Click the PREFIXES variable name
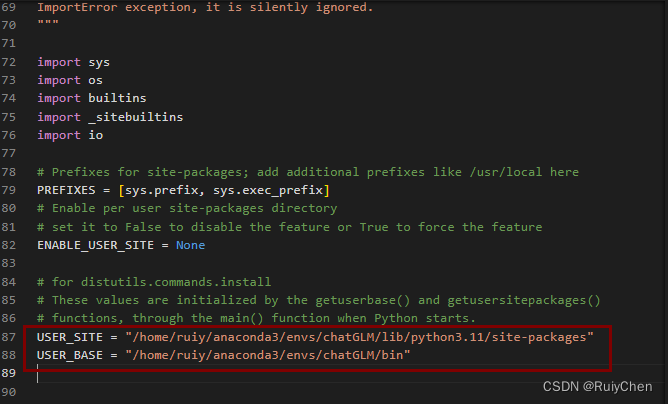Image resolution: width=668 pixels, height=404 pixels. [66, 190]
